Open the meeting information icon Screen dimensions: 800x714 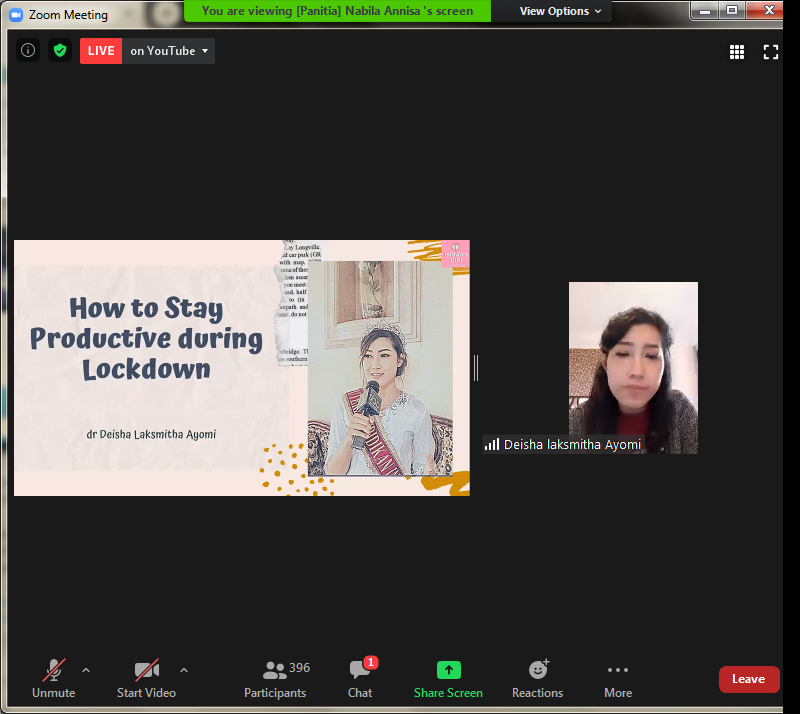pos(28,51)
